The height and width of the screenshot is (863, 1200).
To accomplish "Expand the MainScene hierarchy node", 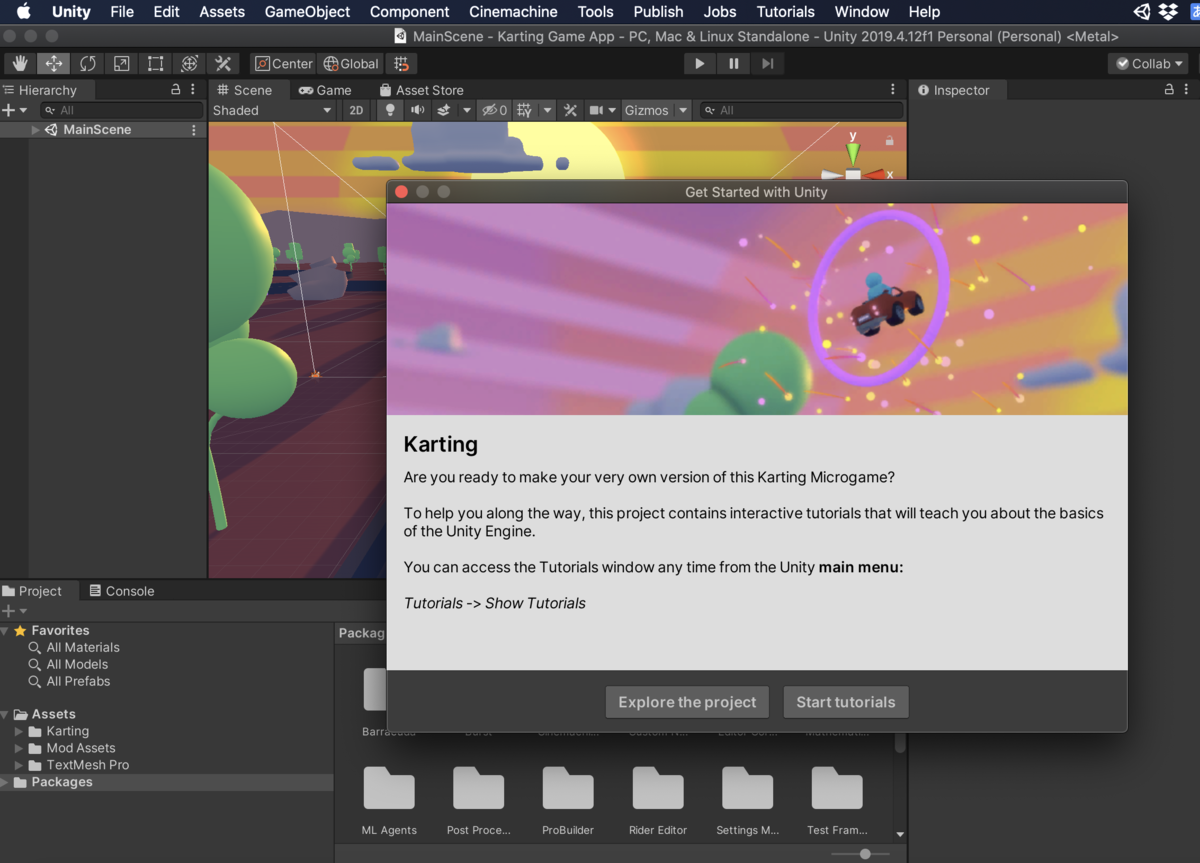I will (x=36, y=130).
